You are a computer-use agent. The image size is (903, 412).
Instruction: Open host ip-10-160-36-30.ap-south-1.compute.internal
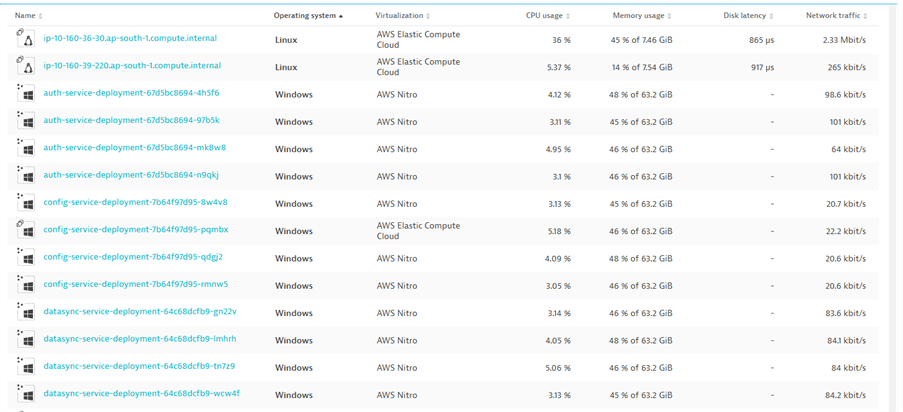tap(130, 39)
